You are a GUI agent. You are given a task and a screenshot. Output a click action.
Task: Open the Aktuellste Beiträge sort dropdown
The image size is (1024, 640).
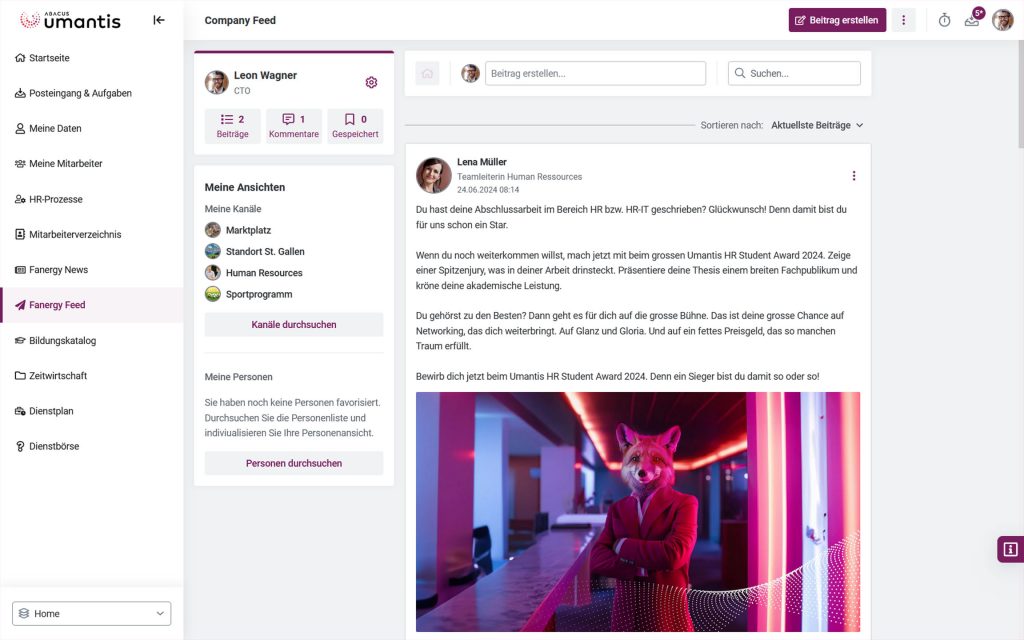click(817, 125)
